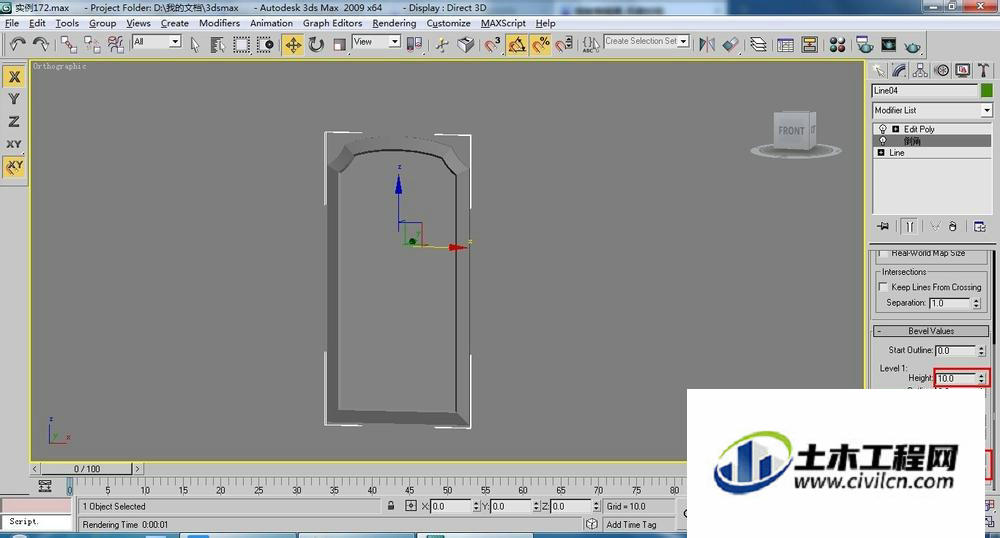Open the Modifiers menu

tap(219, 23)
